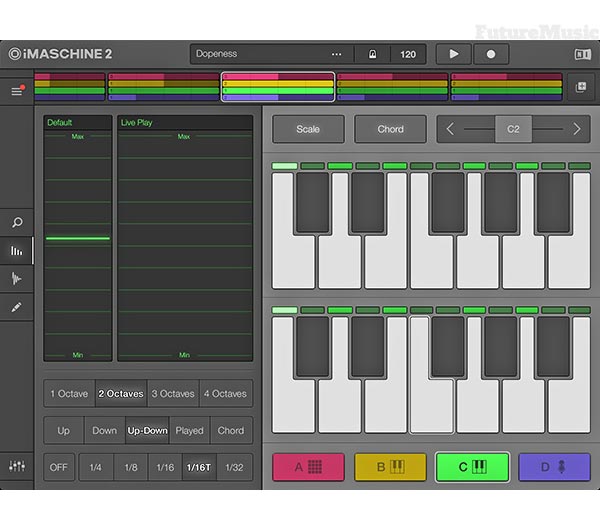Turn the arpeggiator OFF
The image size is (600, 530).
coord(59,467)
